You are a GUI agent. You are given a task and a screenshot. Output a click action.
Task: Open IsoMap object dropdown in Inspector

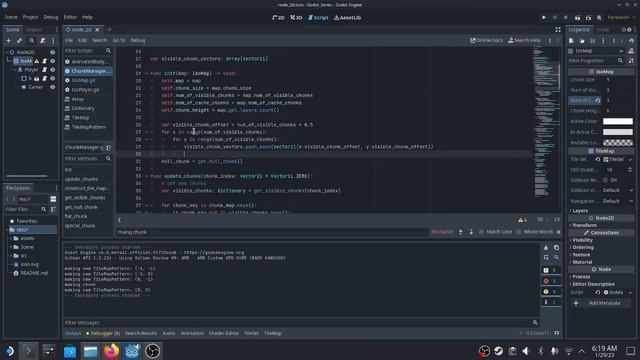[x=596, y=51]
